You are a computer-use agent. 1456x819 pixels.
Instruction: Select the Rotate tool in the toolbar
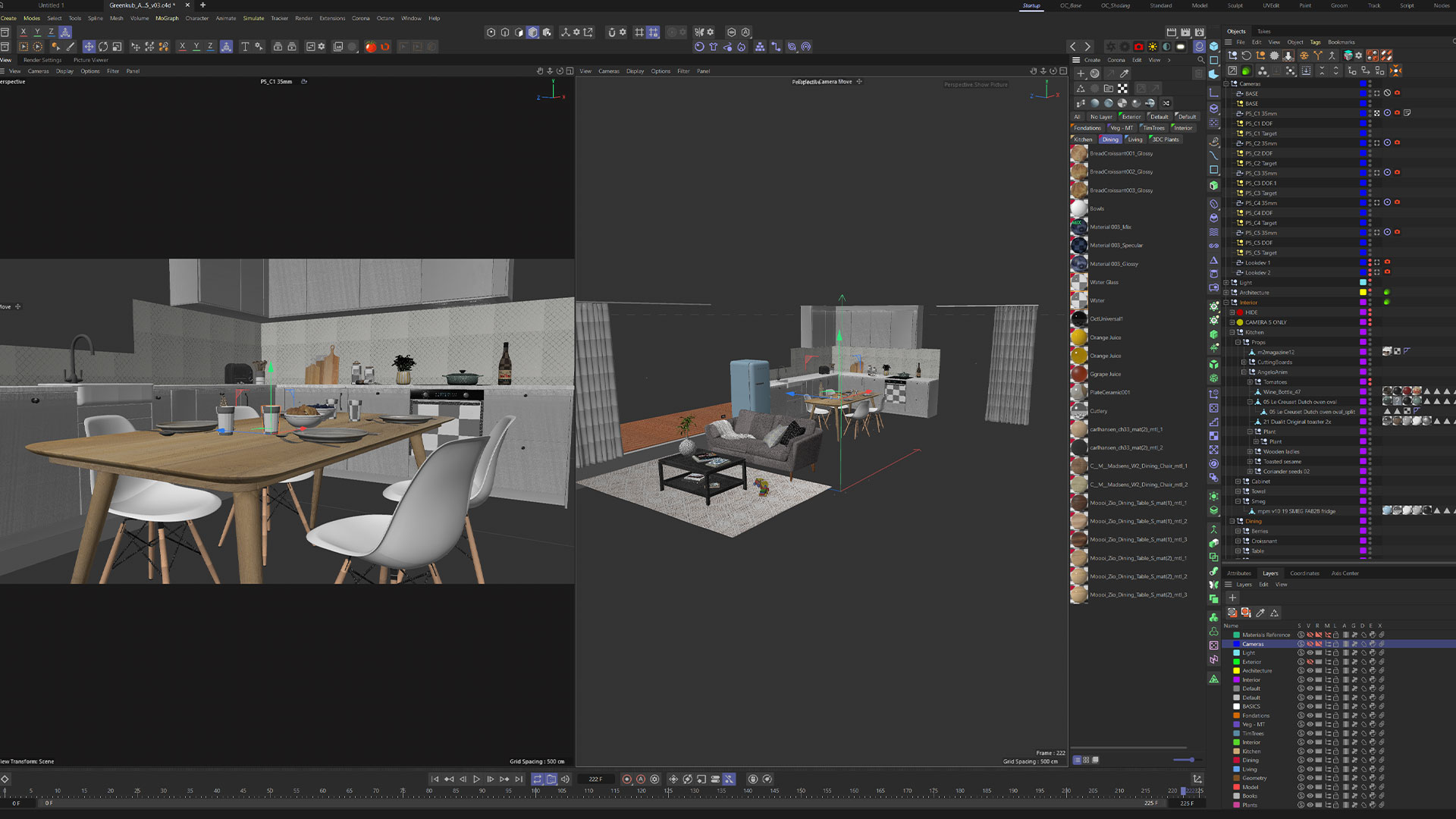click(x=103, y=47)
